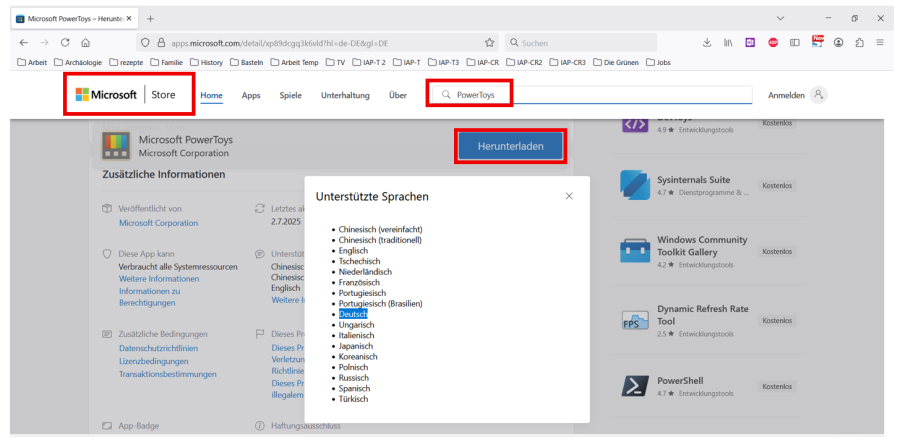
Task: Close the Microsoft PowerToys browser tab
Action: click(129, 18)
